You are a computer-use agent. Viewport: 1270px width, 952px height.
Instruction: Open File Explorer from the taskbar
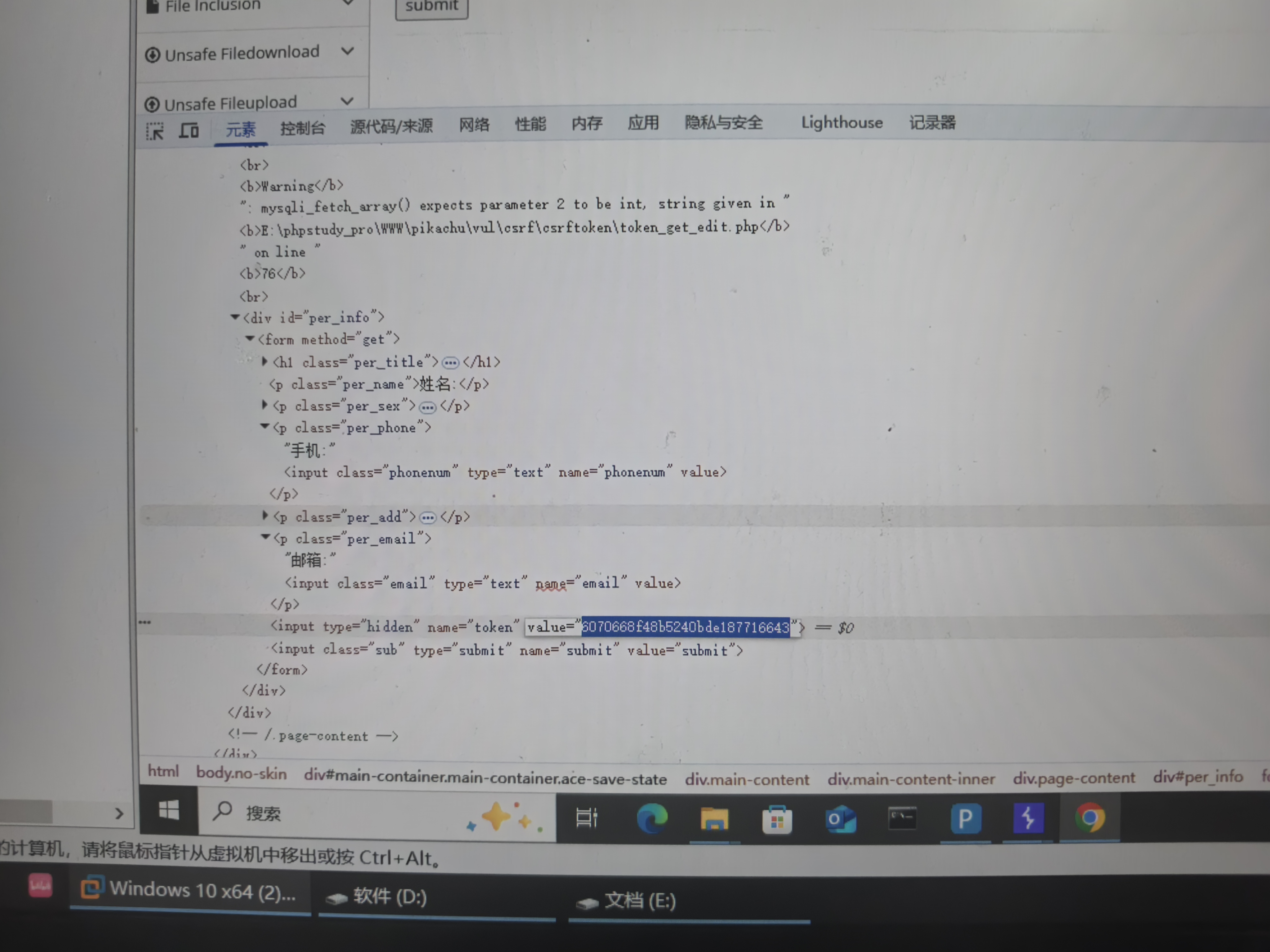pos(714,819)
